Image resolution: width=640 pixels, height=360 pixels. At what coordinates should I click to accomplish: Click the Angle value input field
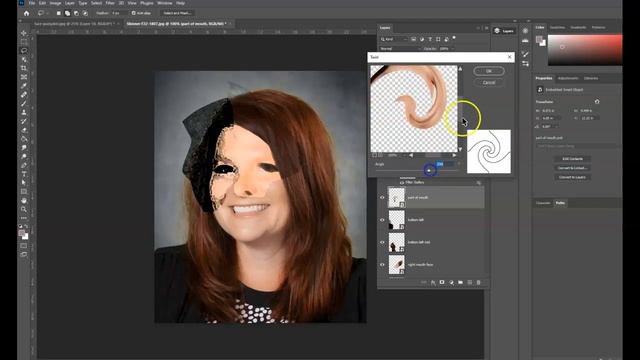pos(444,164)
